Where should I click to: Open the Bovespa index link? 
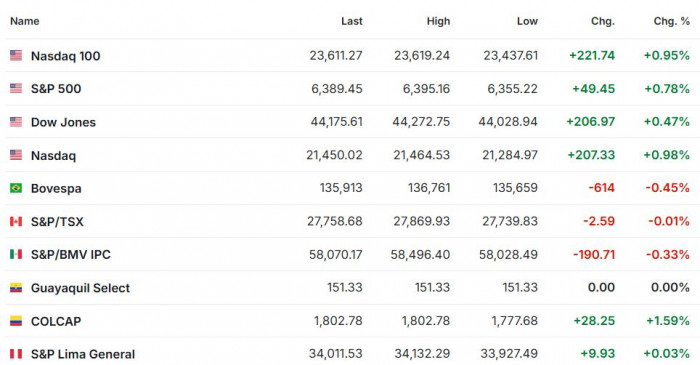[x=56, y=189]
